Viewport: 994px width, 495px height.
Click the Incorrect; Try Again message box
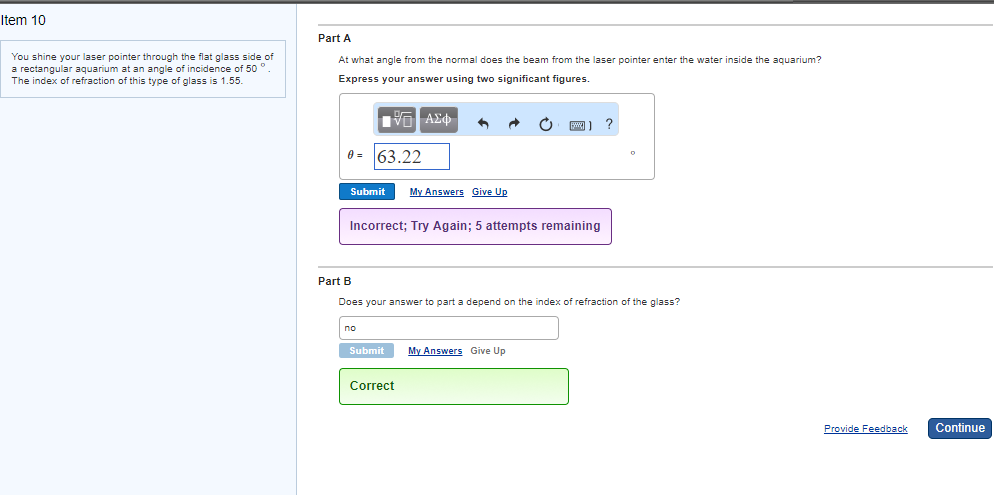coord(475,226)
